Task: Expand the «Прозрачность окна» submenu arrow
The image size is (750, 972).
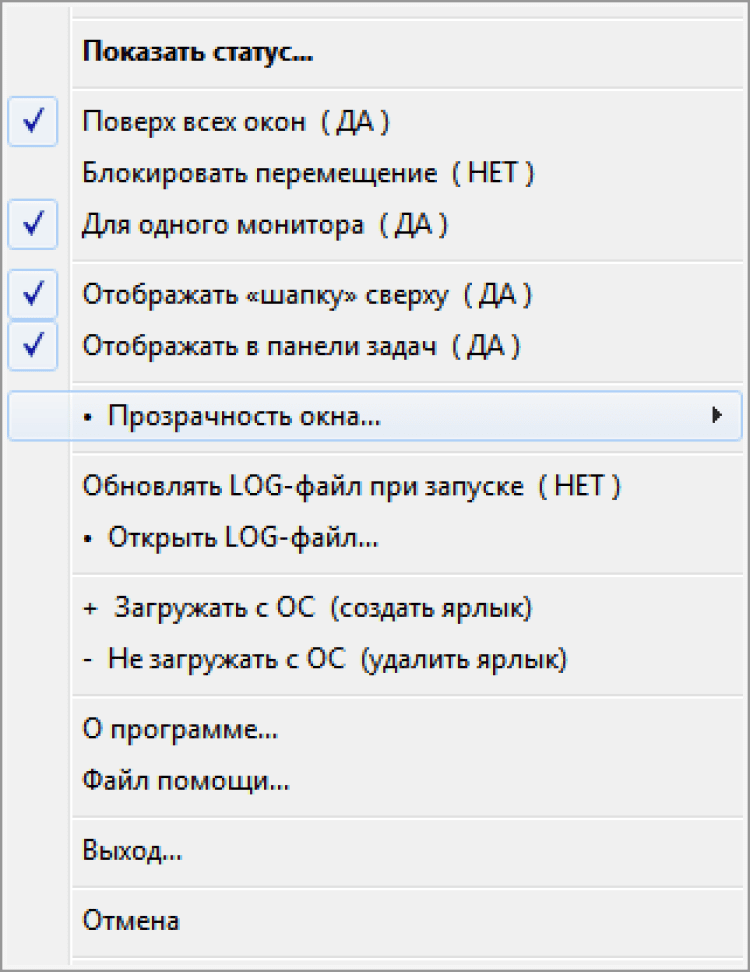Action: pos(716,416)
